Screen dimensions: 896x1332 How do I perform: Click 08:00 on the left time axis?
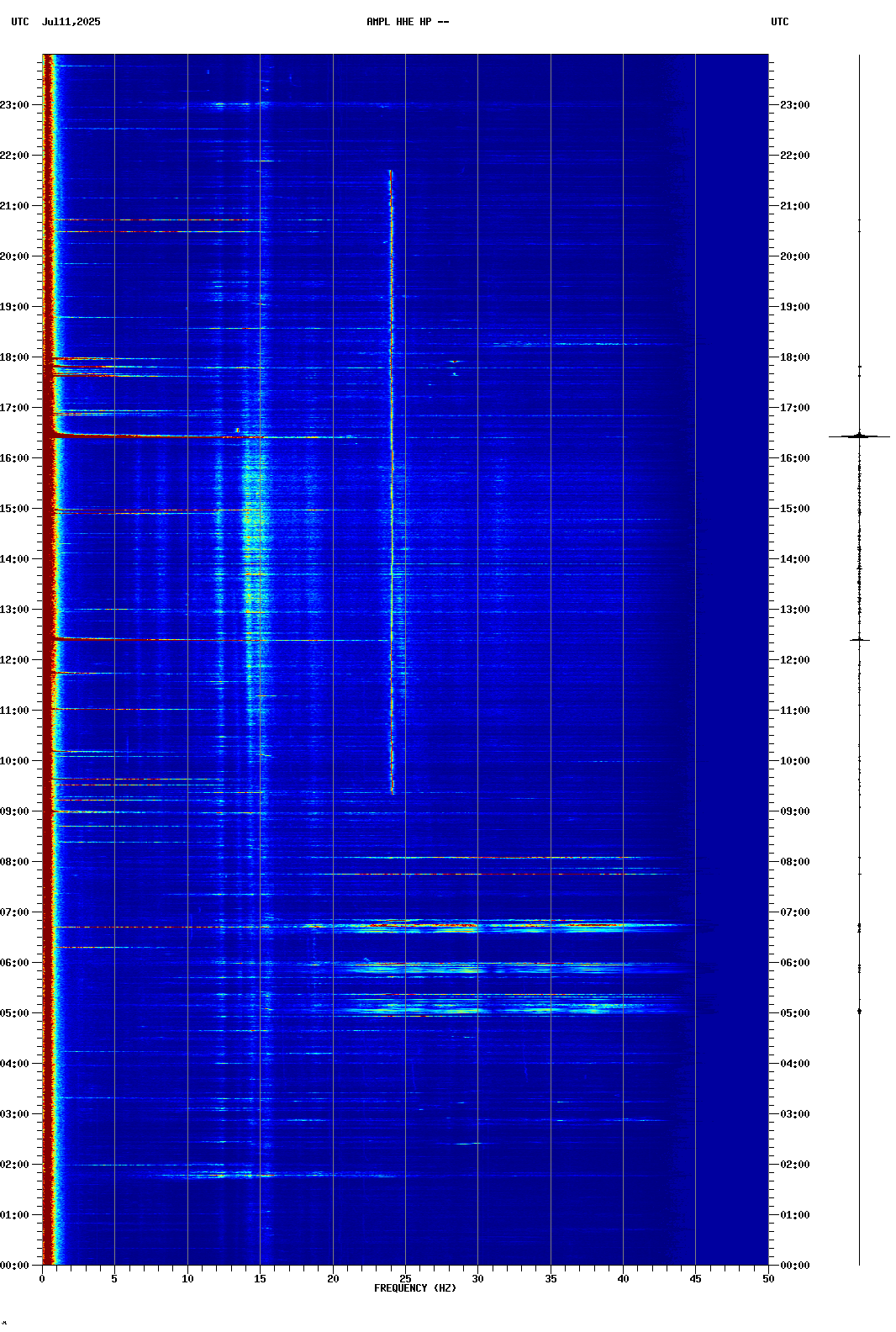14,862
